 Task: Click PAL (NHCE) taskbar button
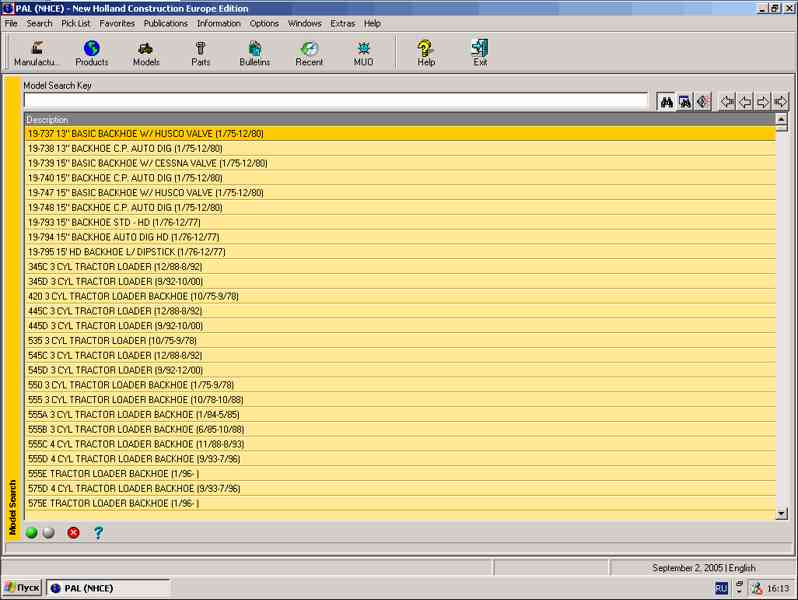tap(108, 588)
